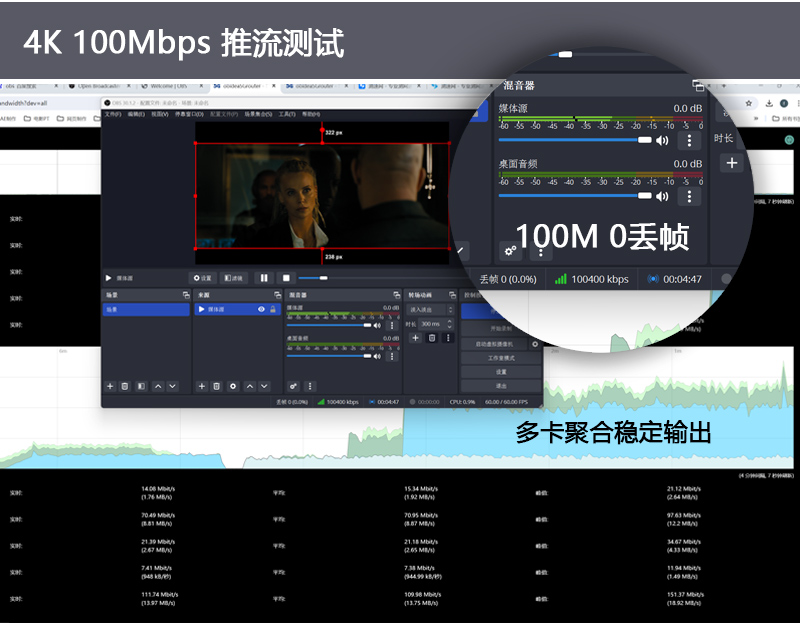Pop out the magnified 混音器 dock

pos(697,86)
